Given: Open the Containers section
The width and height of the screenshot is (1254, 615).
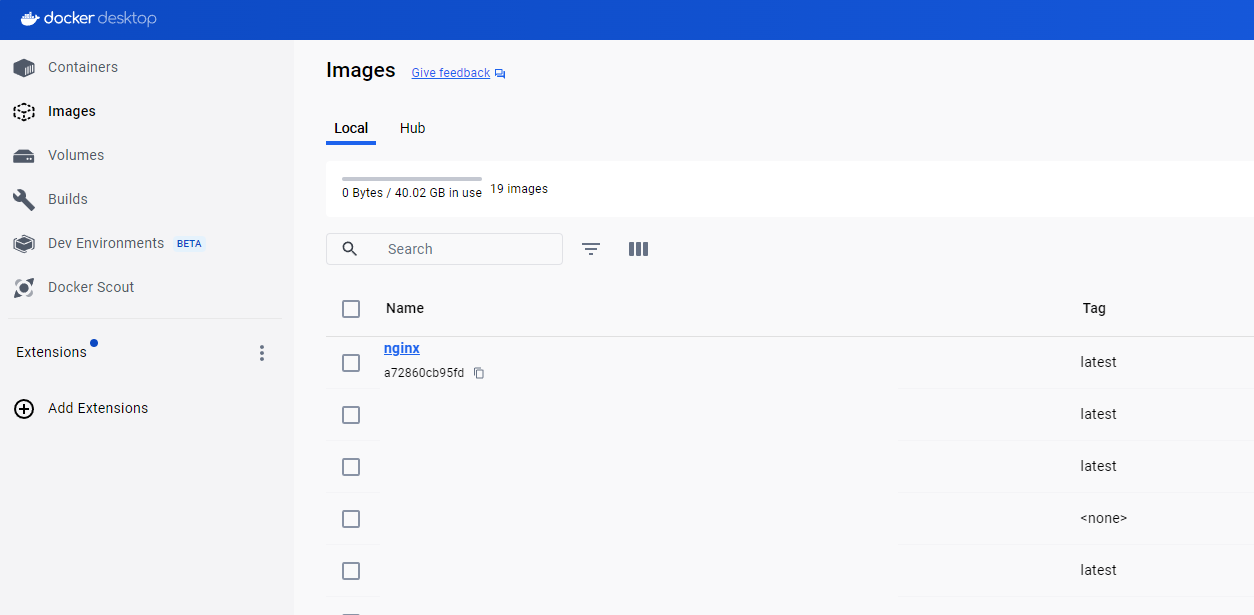Looking at the screenshot, I should [x=83, y=67].
